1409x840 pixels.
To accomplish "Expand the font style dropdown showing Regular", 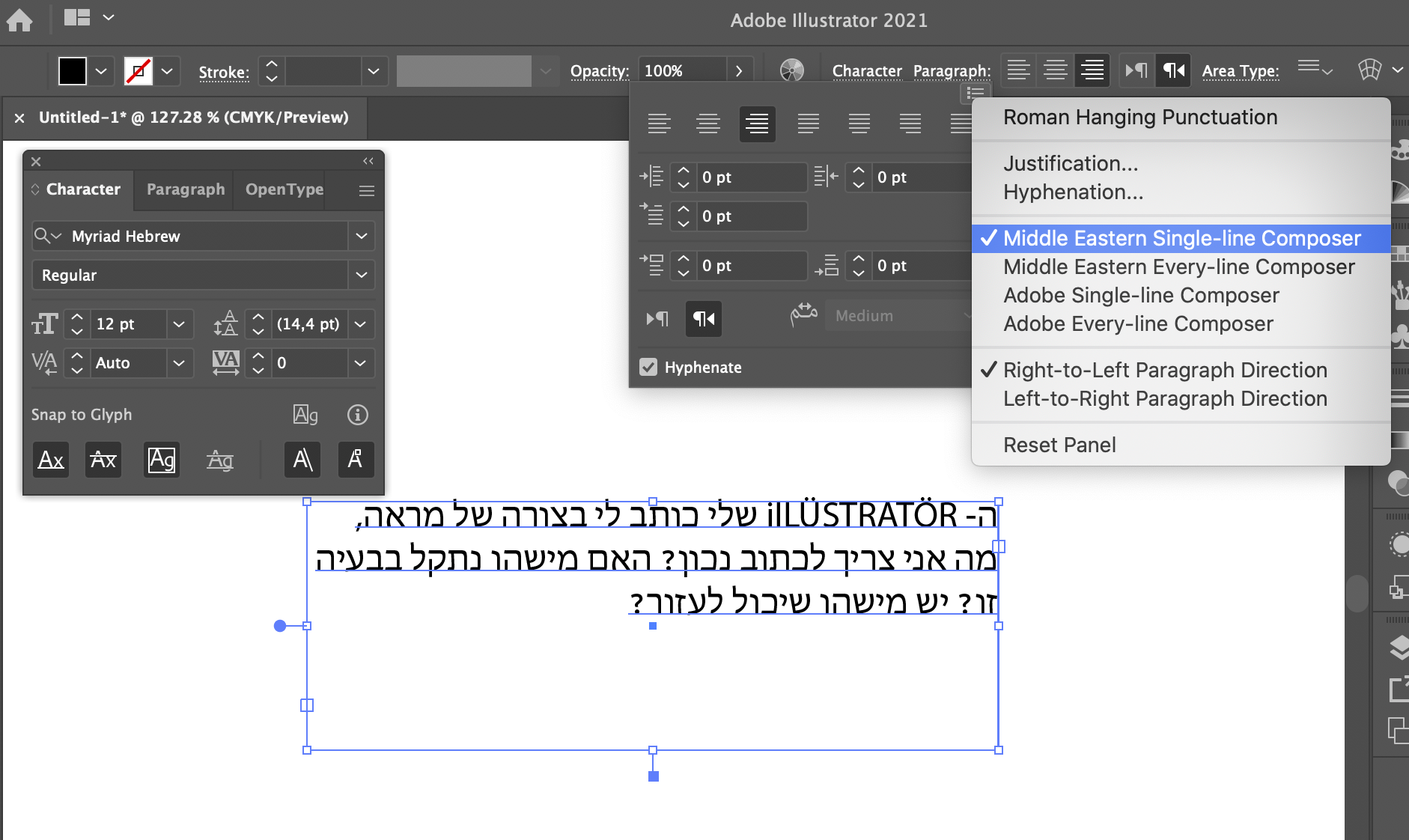I will coord(362,275).
